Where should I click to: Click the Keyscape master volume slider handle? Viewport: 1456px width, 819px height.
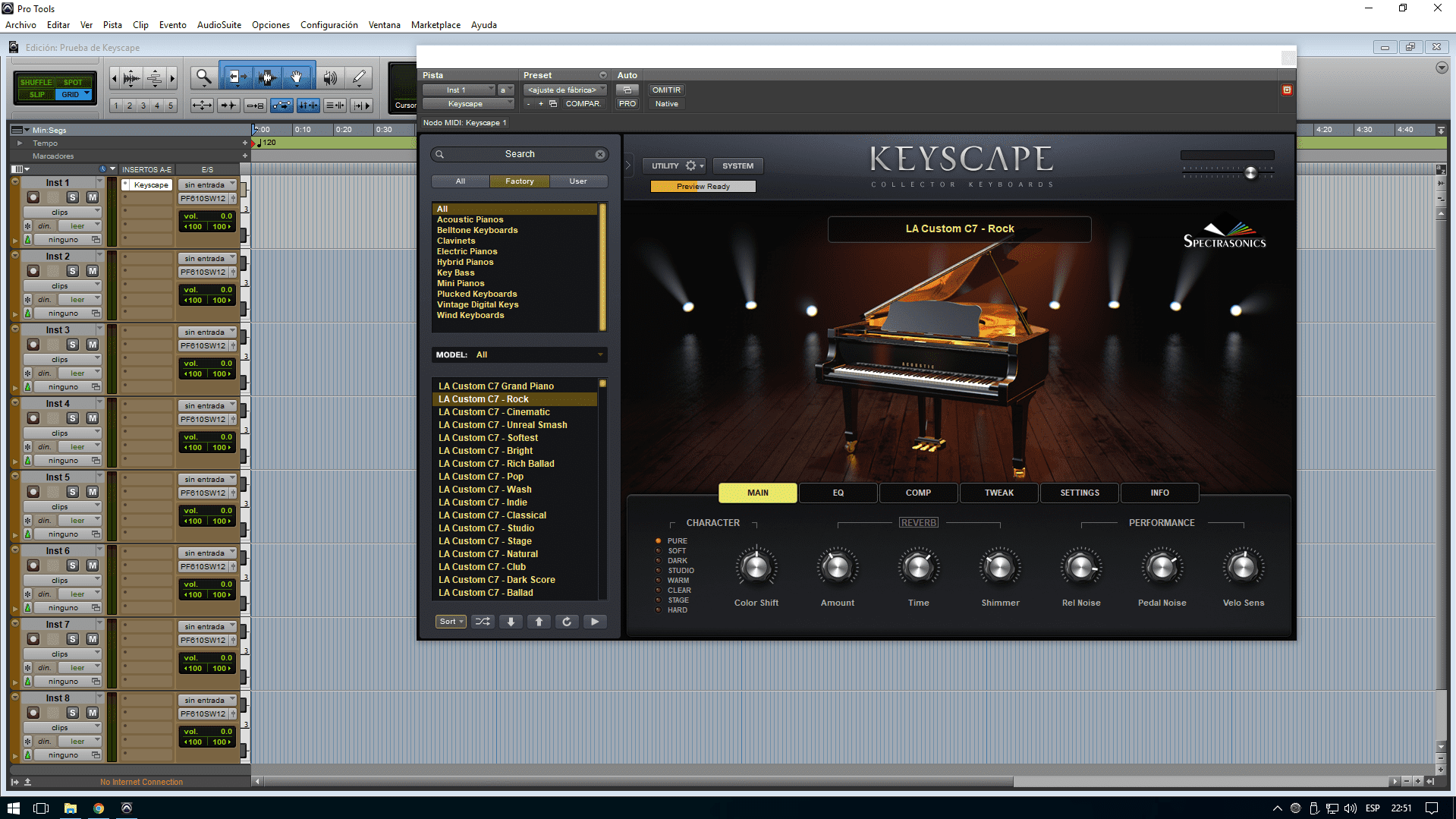(1250, 173)
